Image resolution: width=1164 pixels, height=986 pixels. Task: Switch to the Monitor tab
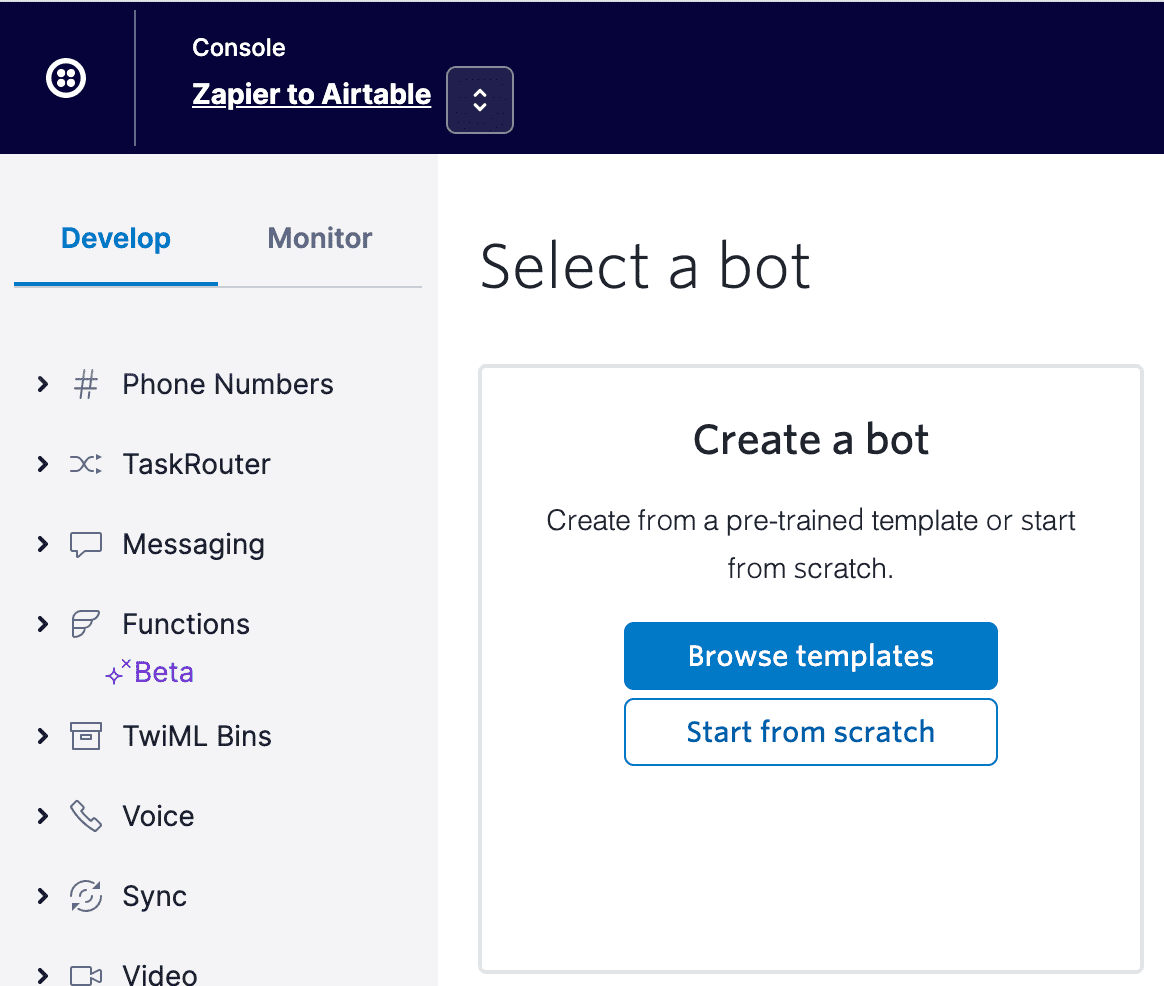[320, 239]
